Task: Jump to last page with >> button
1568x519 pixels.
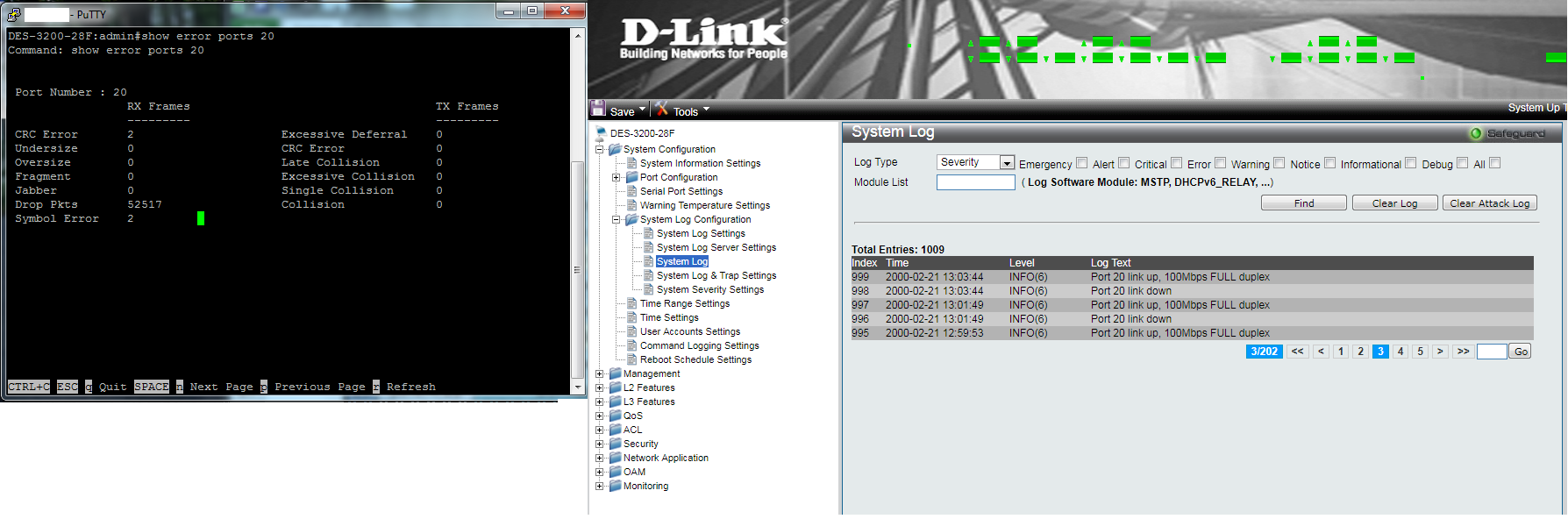Action: point(1463,351)
